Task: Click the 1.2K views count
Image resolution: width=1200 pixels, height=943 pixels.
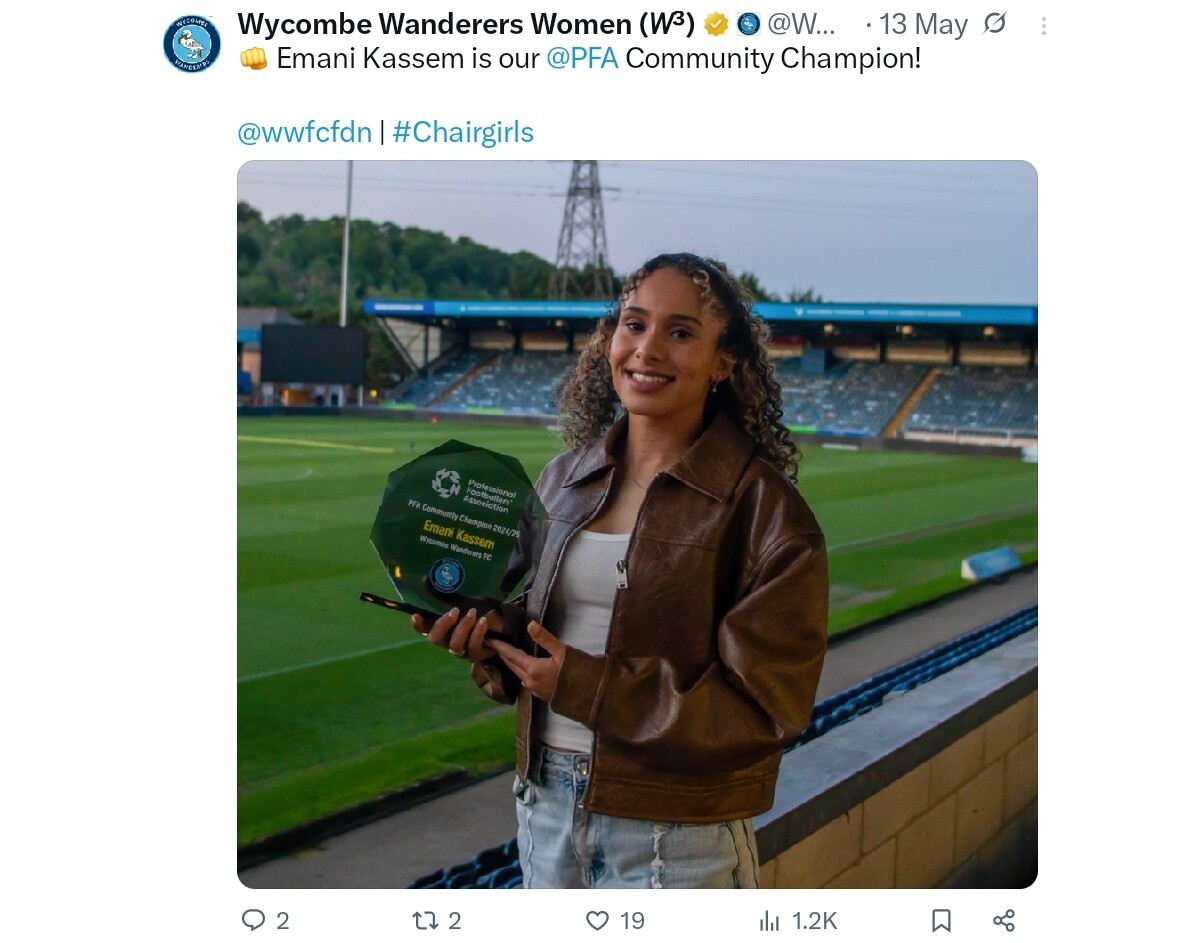Action: [x=814, y=921]
